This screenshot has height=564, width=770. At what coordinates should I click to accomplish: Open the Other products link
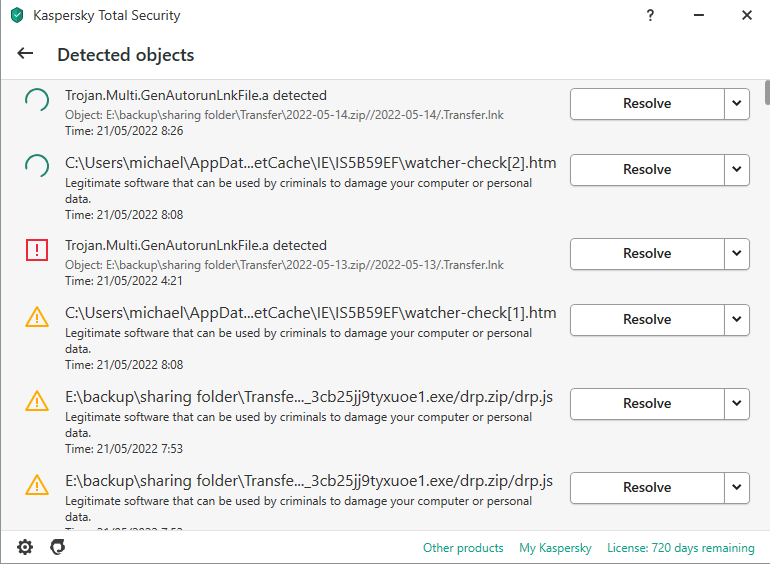pyautogui.click(x=463, y=548)
